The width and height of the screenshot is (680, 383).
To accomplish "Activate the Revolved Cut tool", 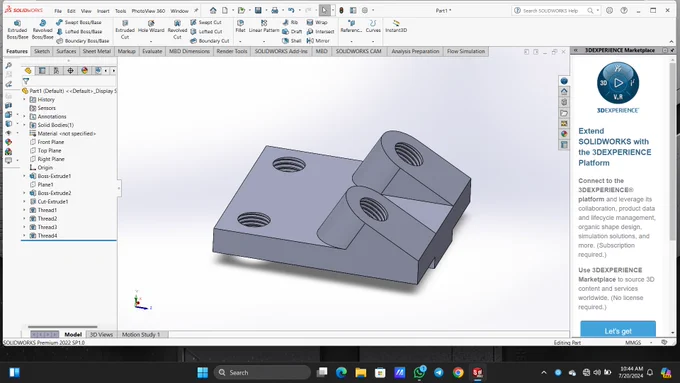I will [x=177, y=29].
